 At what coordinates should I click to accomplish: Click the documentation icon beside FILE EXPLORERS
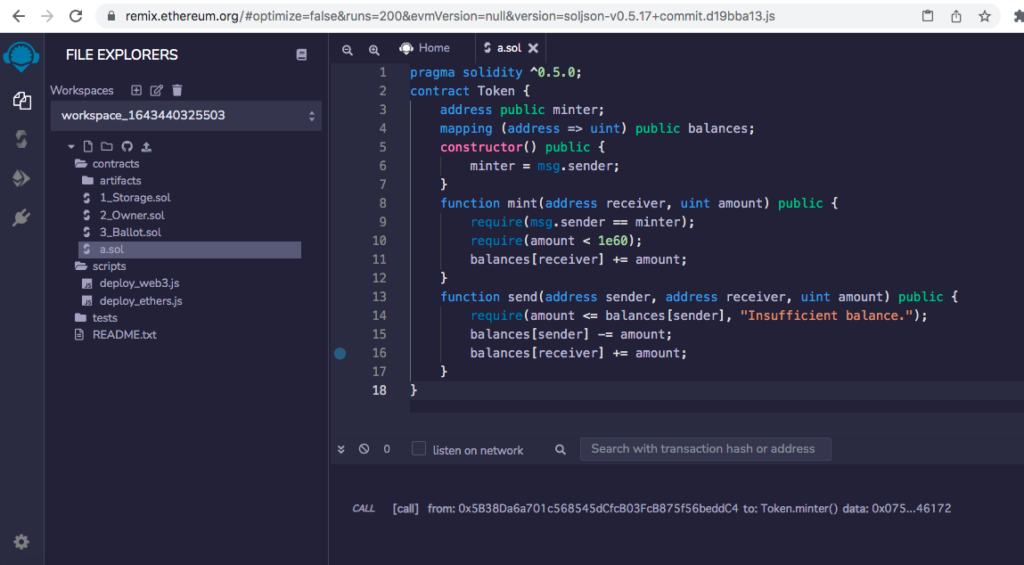coord(301,55)
